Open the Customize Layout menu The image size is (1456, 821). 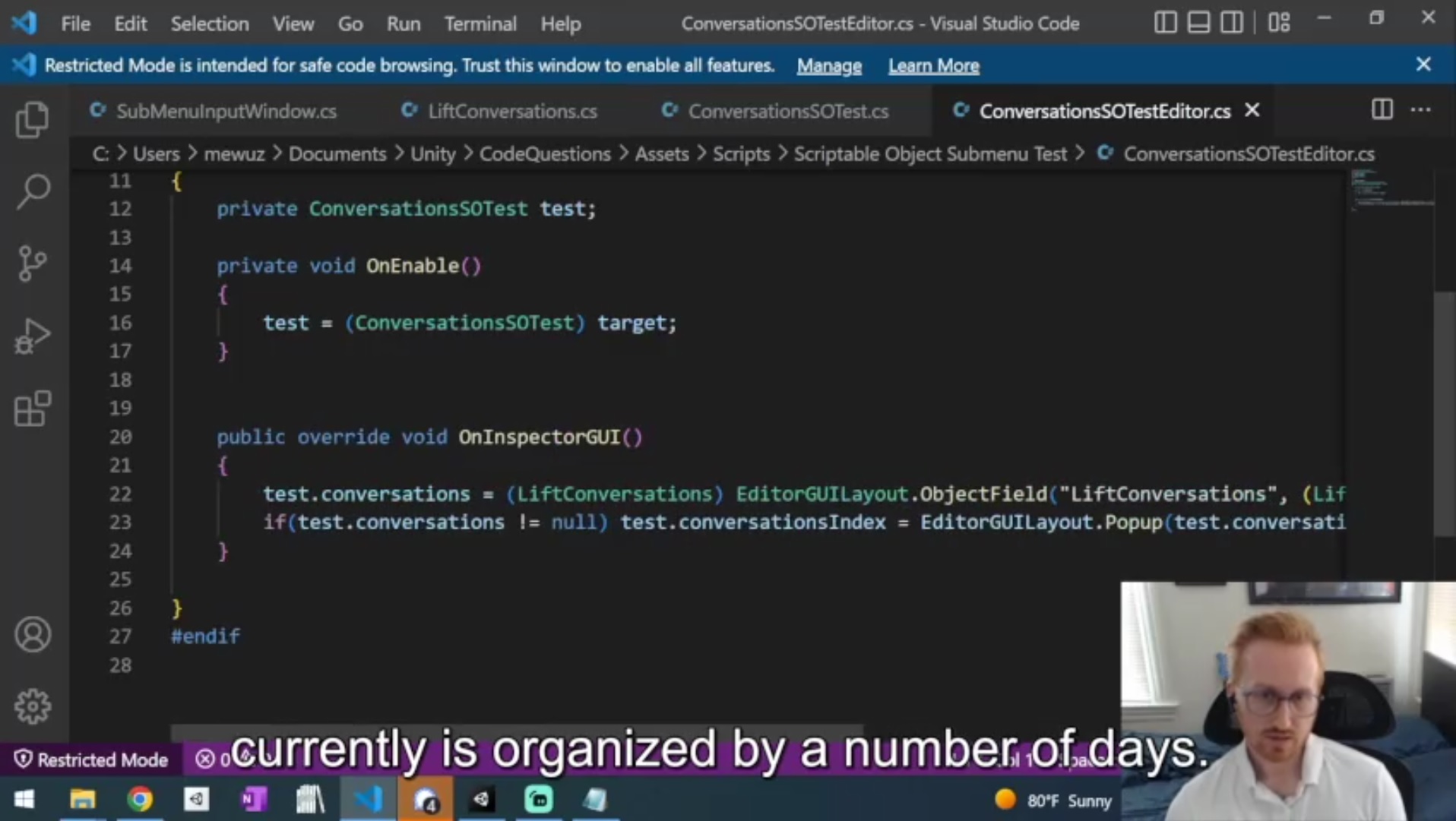[1279, 23]
